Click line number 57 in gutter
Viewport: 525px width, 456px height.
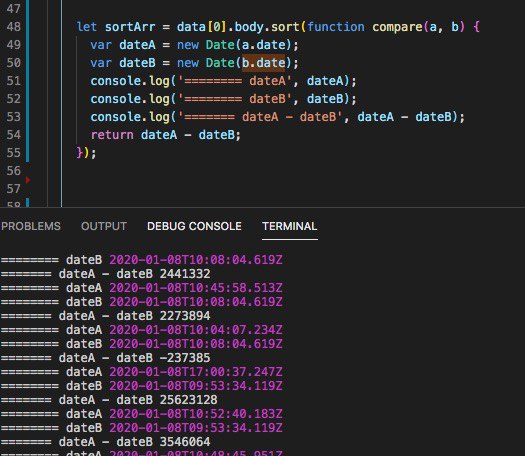[13, 189]
